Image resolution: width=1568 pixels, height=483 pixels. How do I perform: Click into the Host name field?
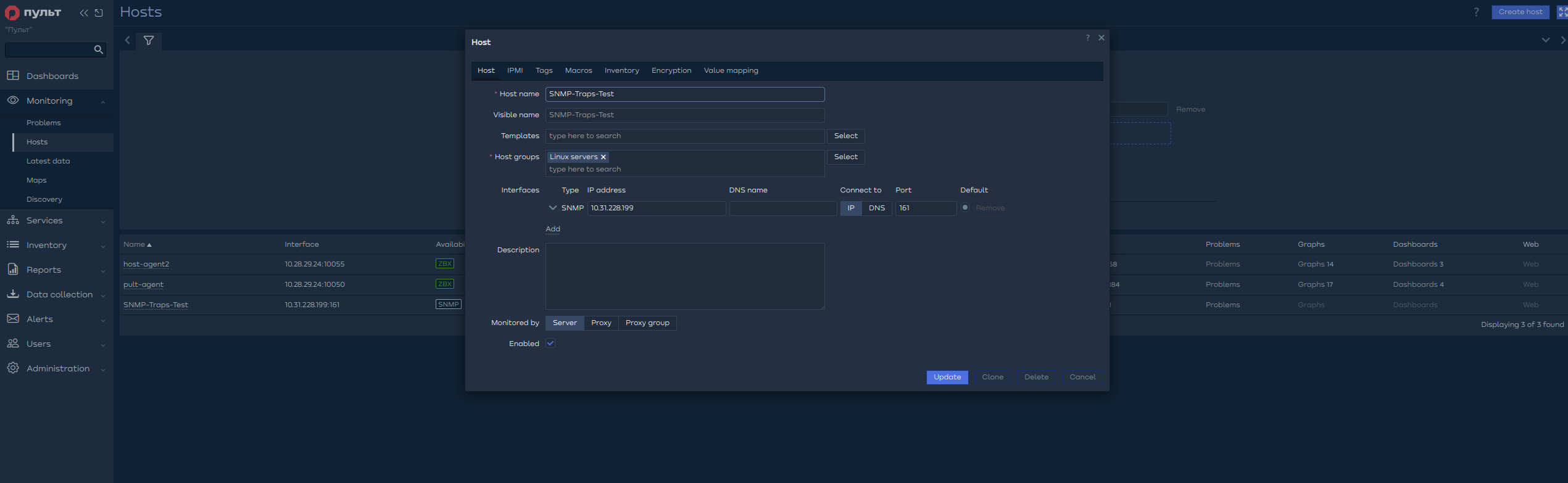(x=685, y=94)
